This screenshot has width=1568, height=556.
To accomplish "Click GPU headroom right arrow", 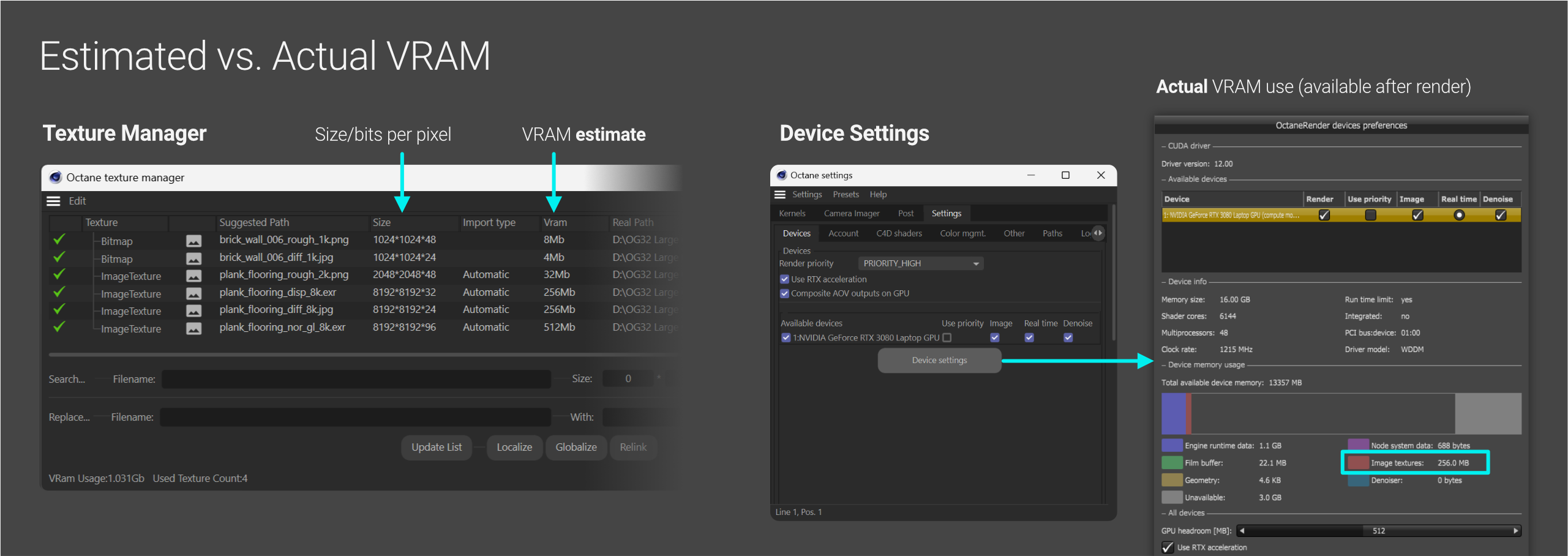I will point(1515,531).
